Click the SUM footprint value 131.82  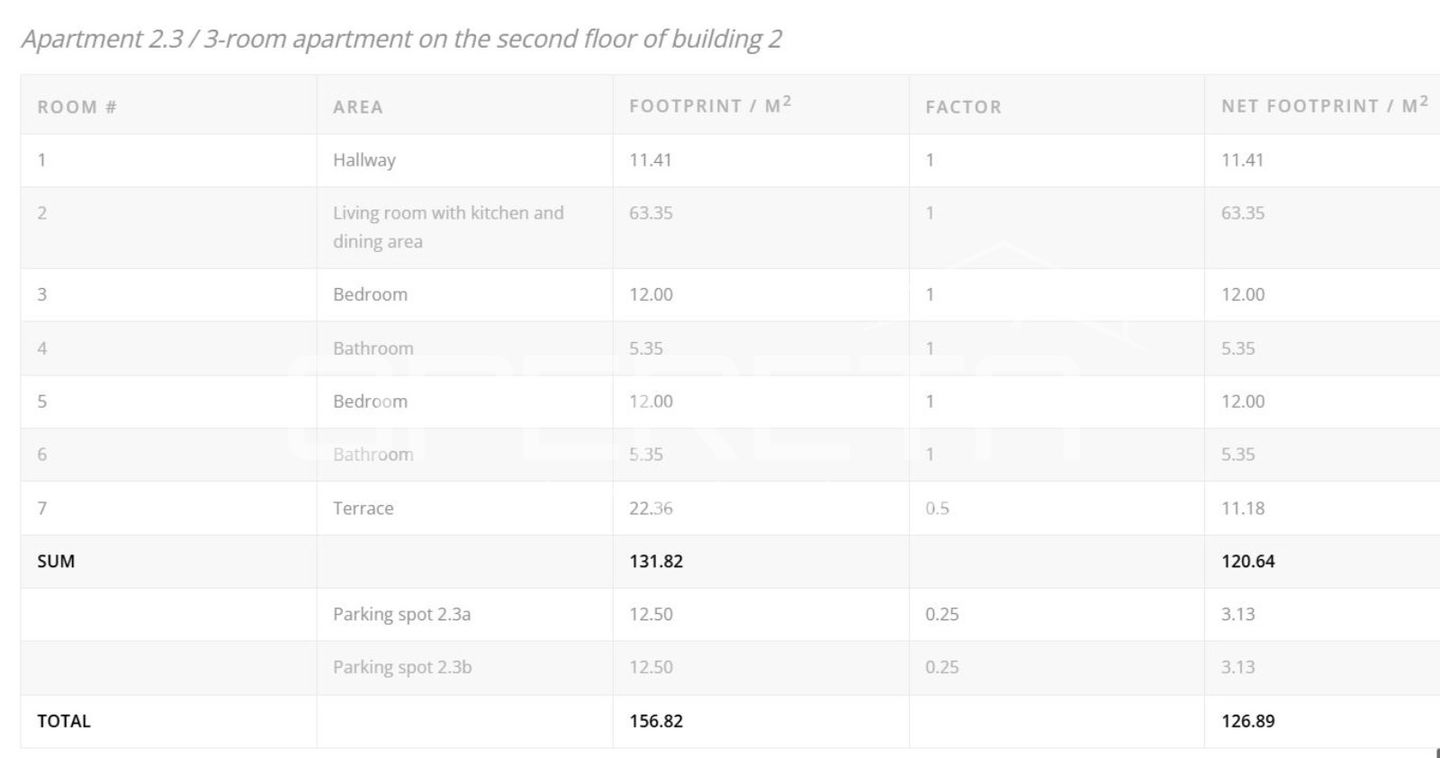656,561
